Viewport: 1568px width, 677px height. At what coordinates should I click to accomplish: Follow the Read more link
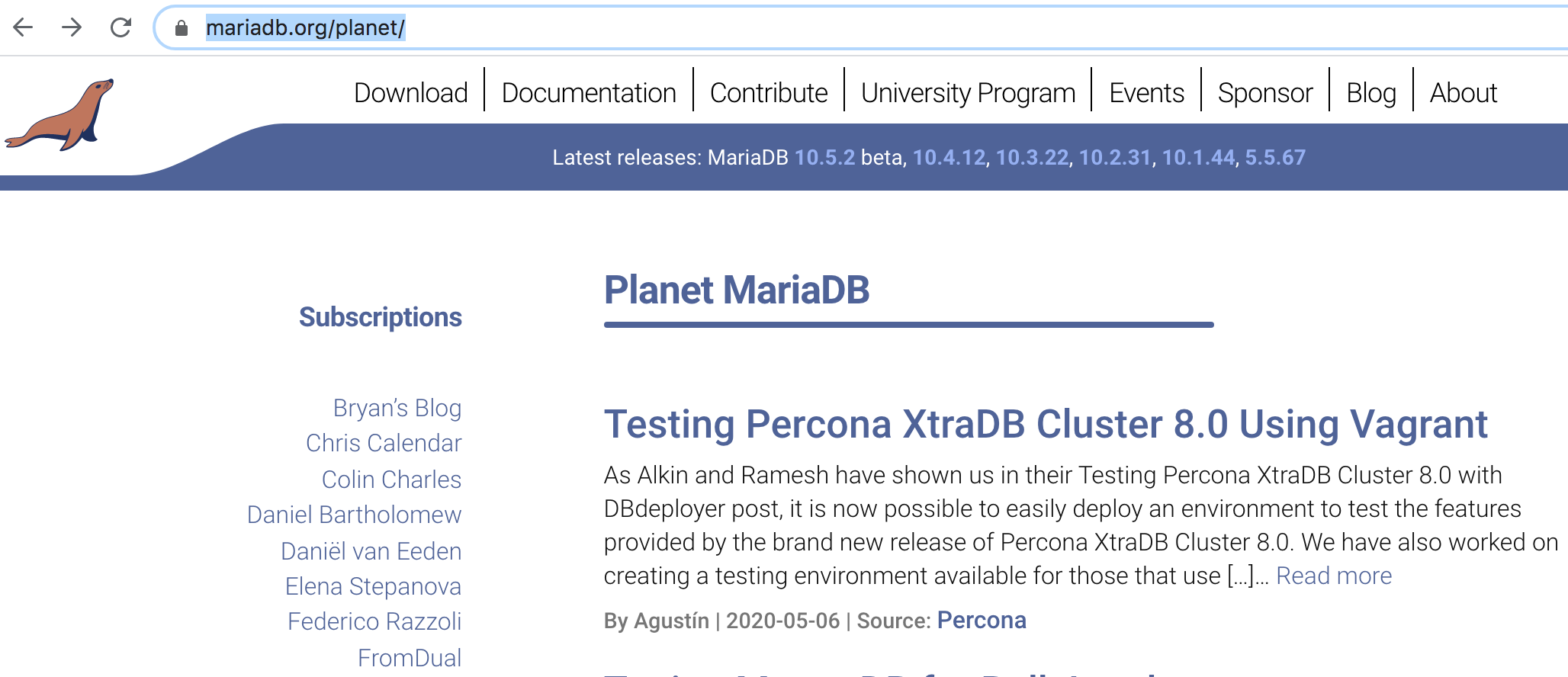[1334, 576]
